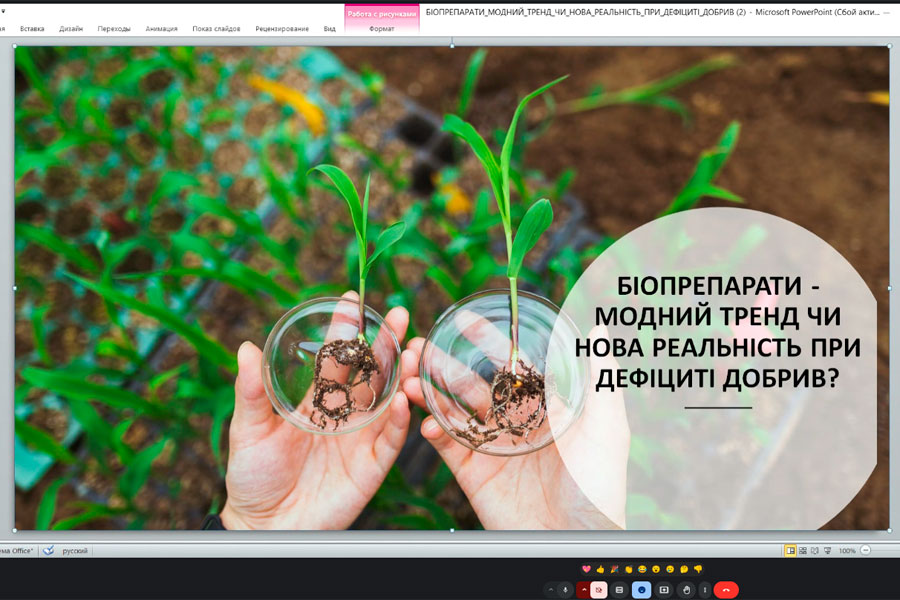Send the thumbs up reaction
Viewport: 900px width, 600px height.
(600, 569)
